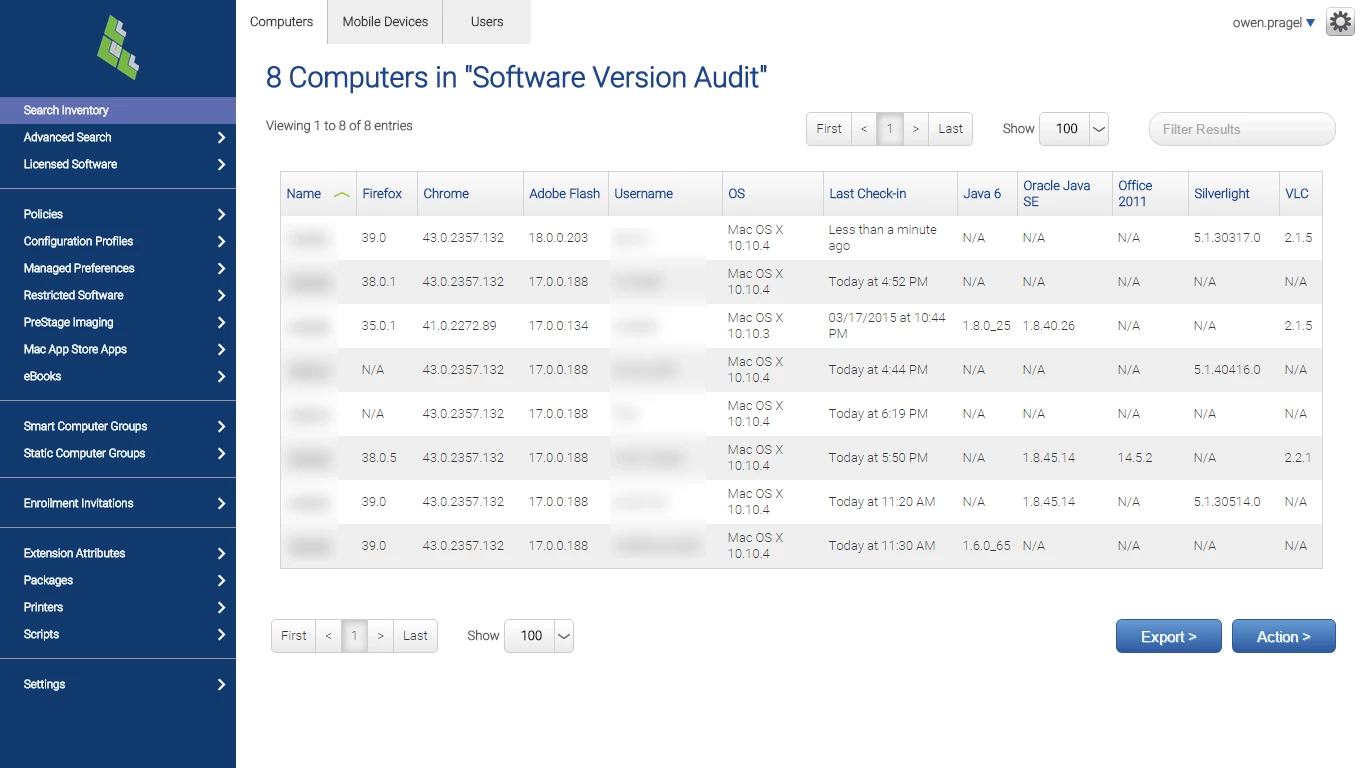1366x768 pixels.
Task: Click top next page arrow
Action: 916,128
